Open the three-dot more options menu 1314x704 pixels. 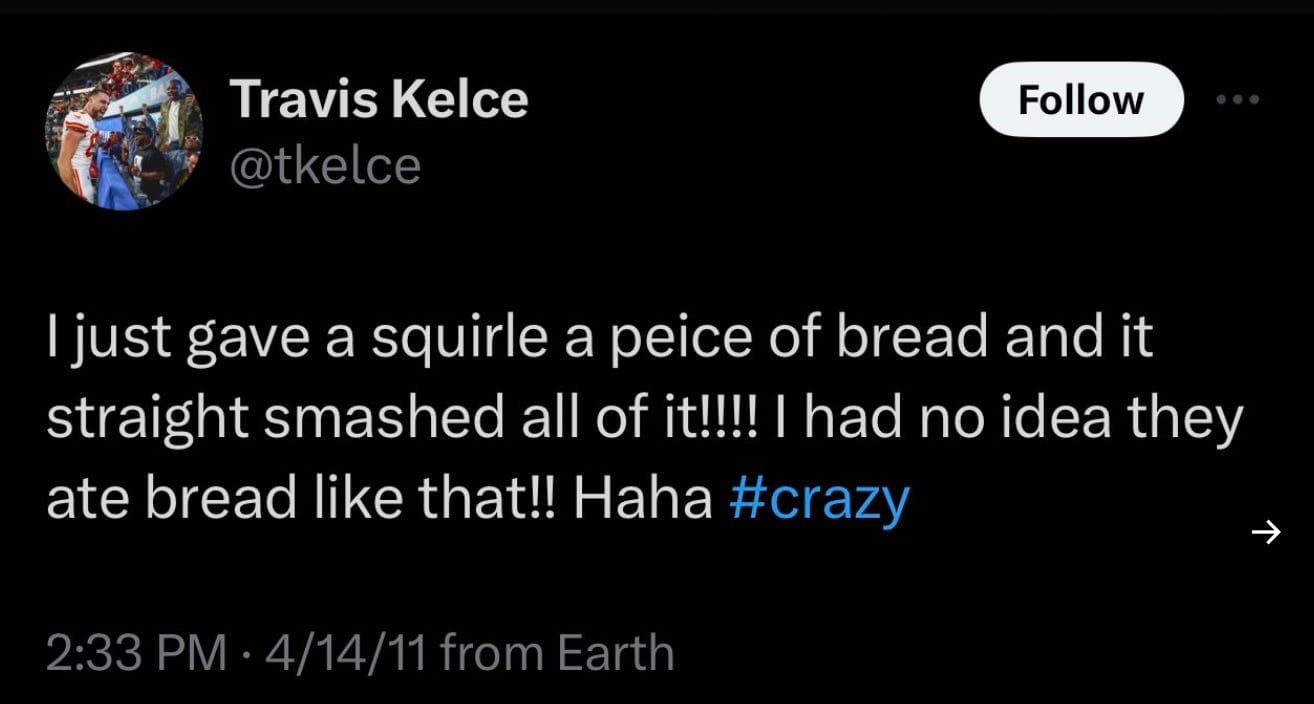1238,99
